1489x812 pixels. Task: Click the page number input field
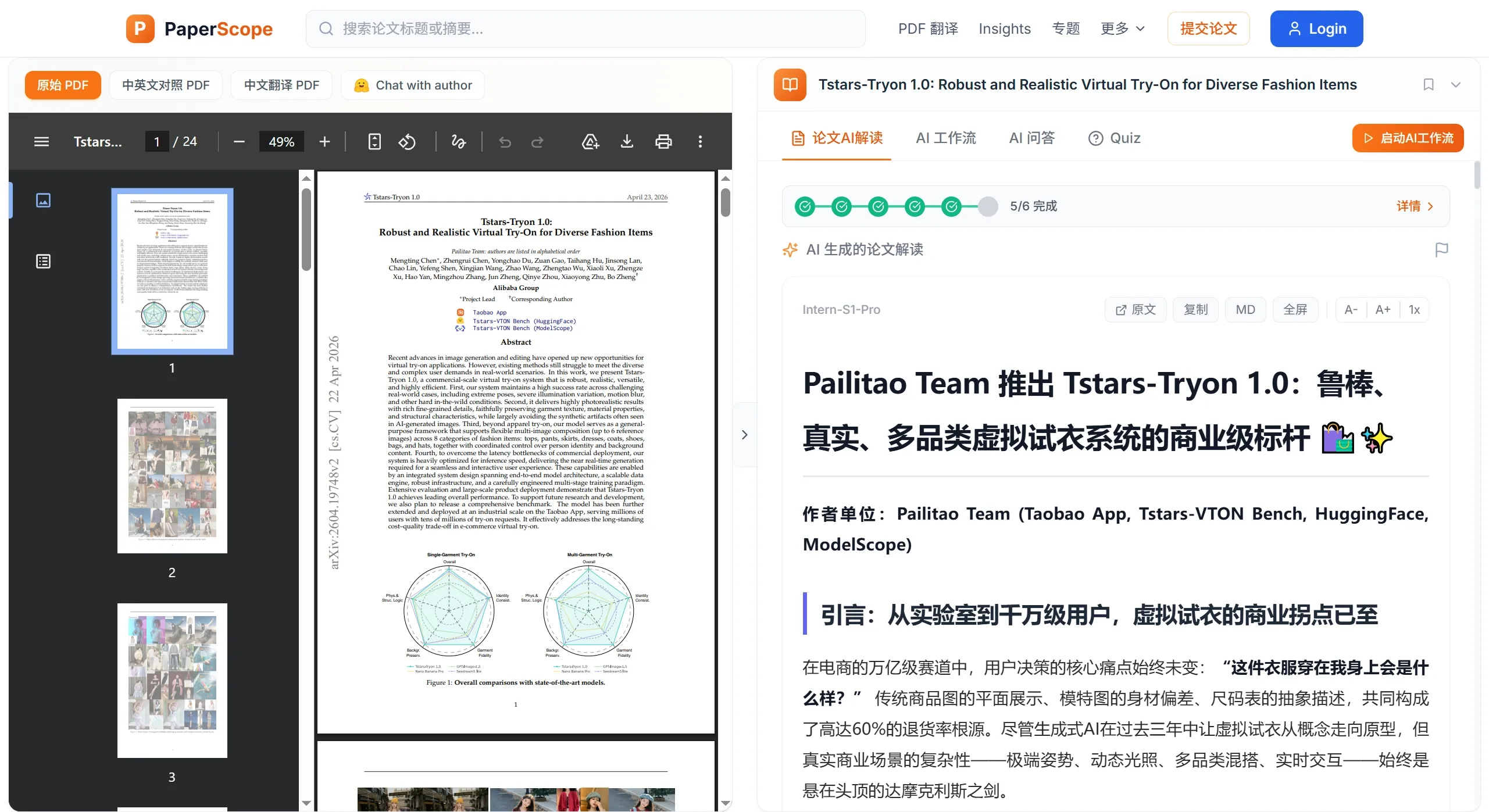click(x=156, y=141)
